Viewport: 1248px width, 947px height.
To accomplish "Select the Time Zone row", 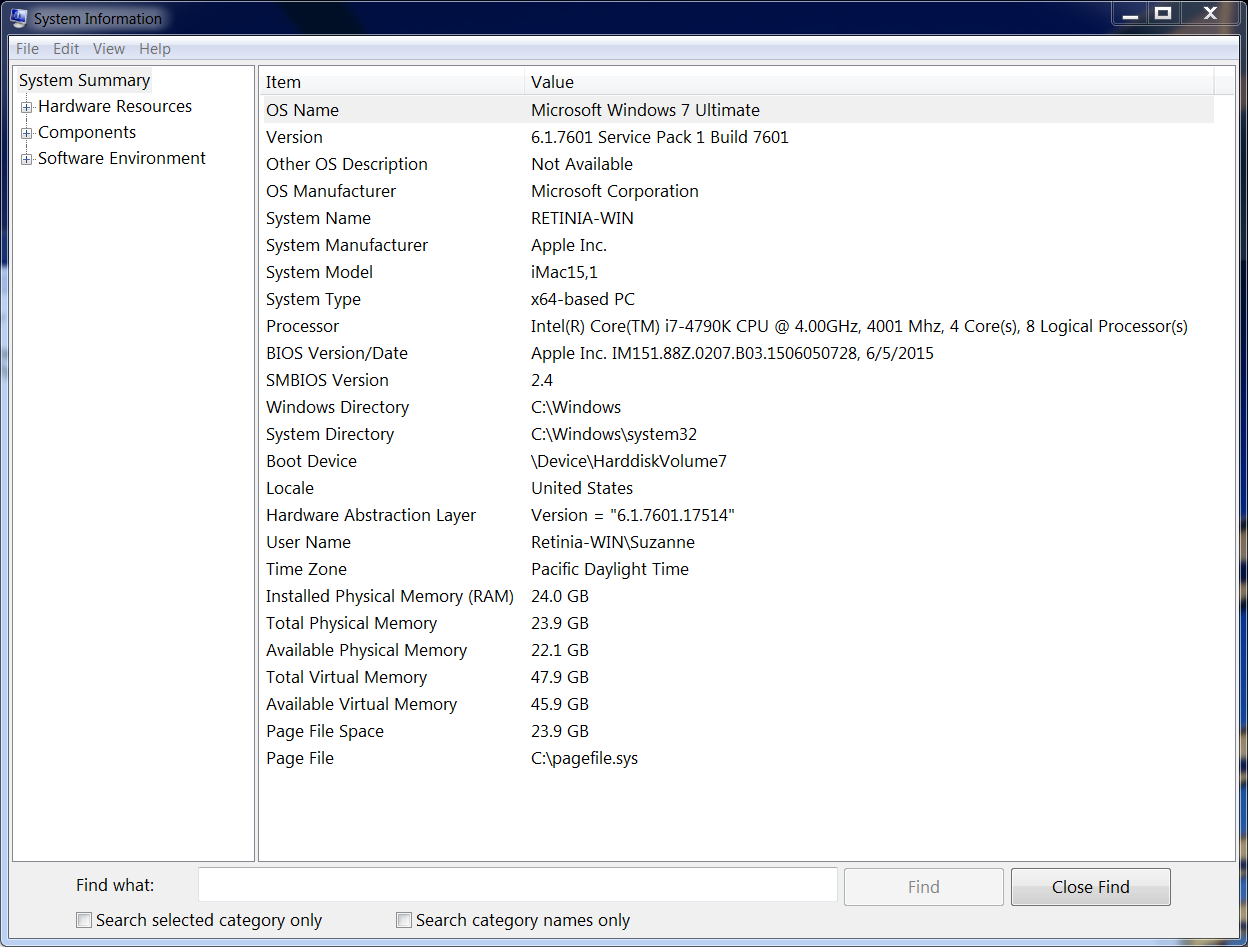I will (738, 569).
